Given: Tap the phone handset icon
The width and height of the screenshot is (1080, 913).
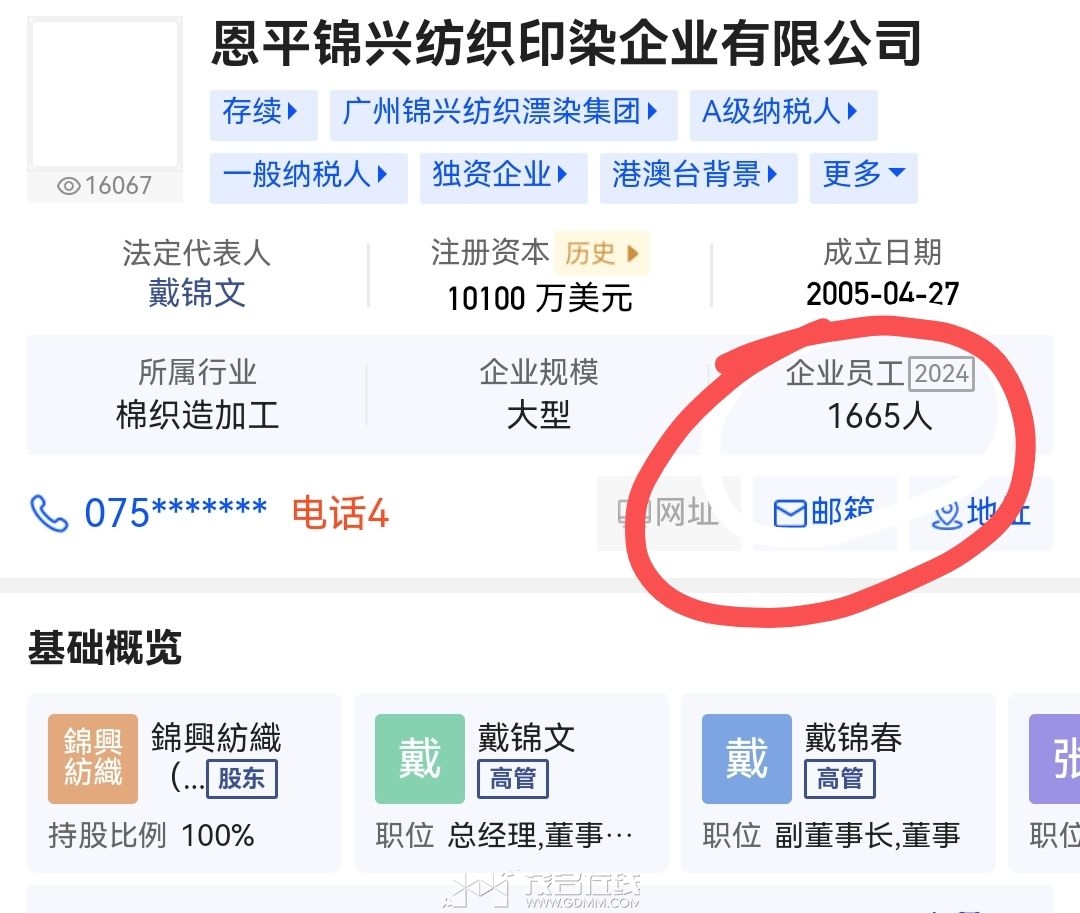Looking at the screenshot, I should 49,514.
